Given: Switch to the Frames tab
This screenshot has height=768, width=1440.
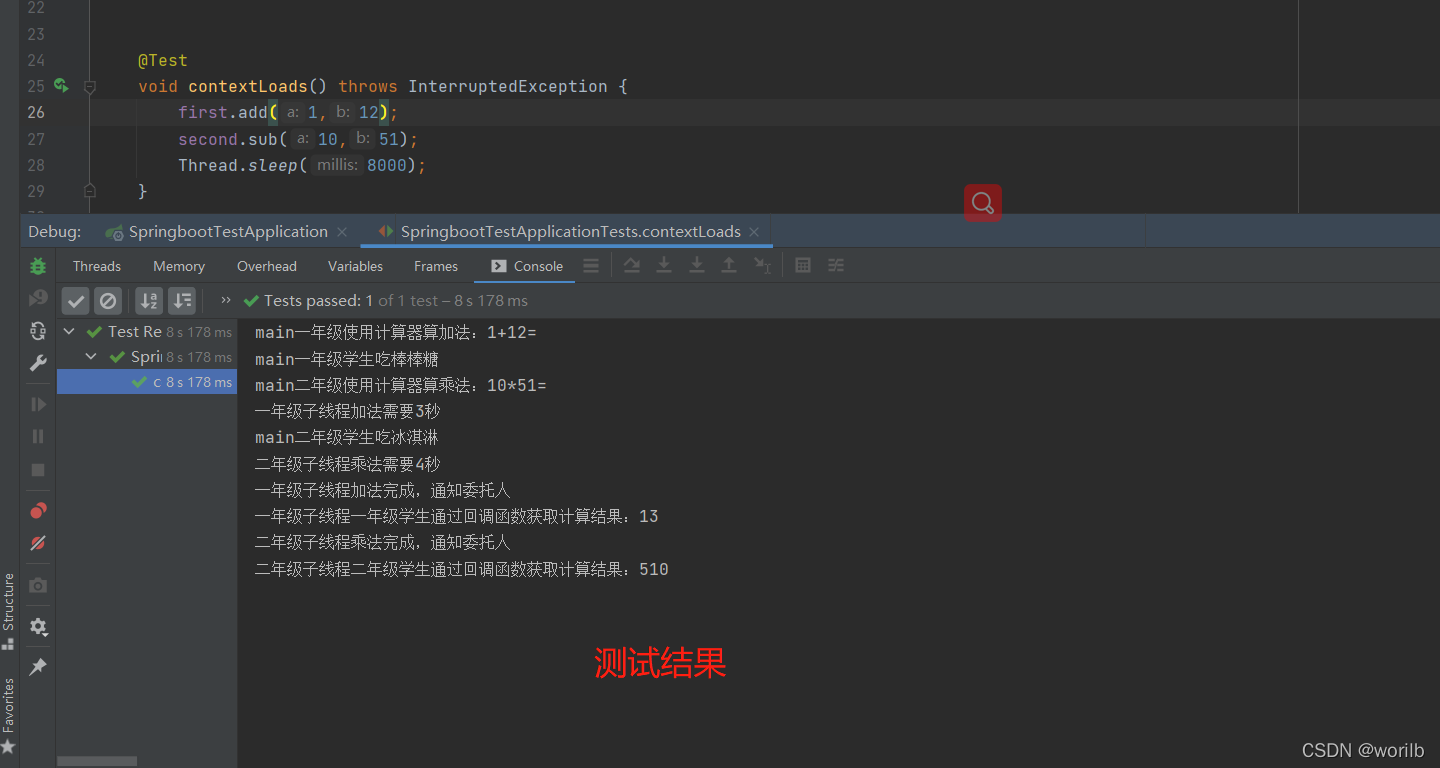Looking at the screenshot, I should 436,266.
